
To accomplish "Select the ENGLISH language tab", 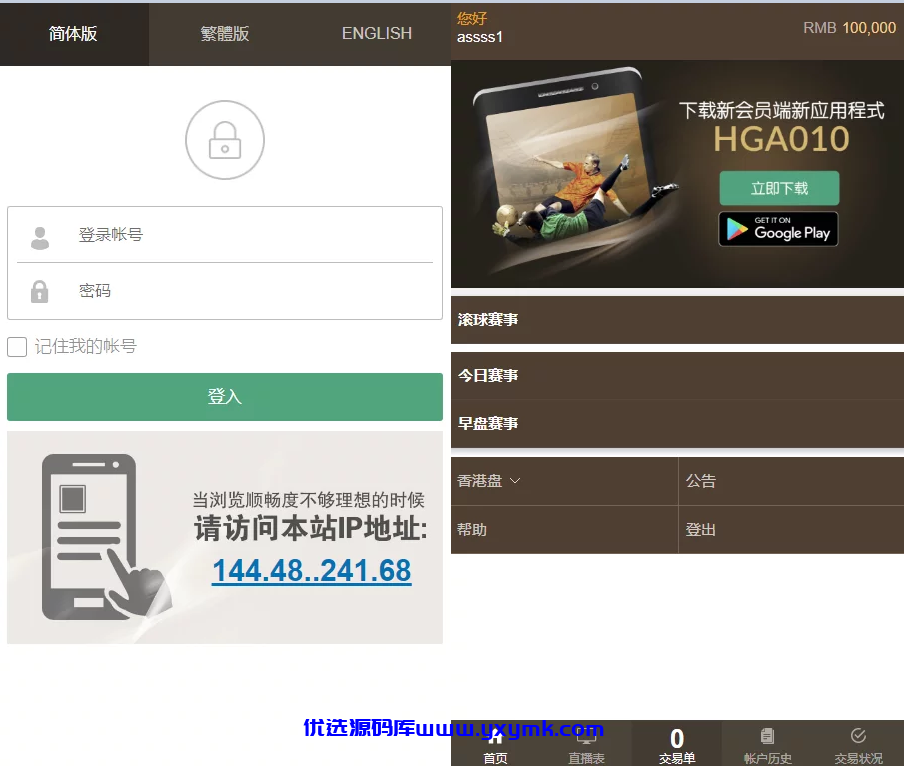I will click(376, 34).
